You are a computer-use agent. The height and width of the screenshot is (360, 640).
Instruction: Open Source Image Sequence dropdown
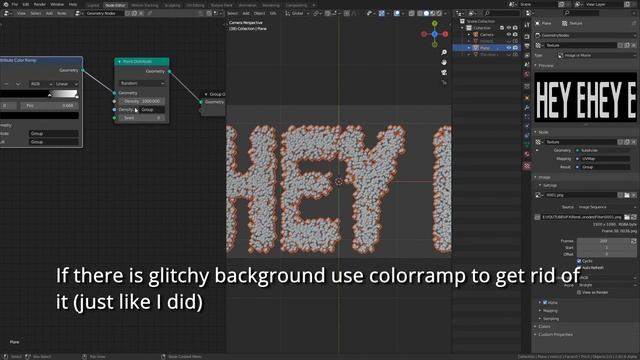tap(606, 207)
